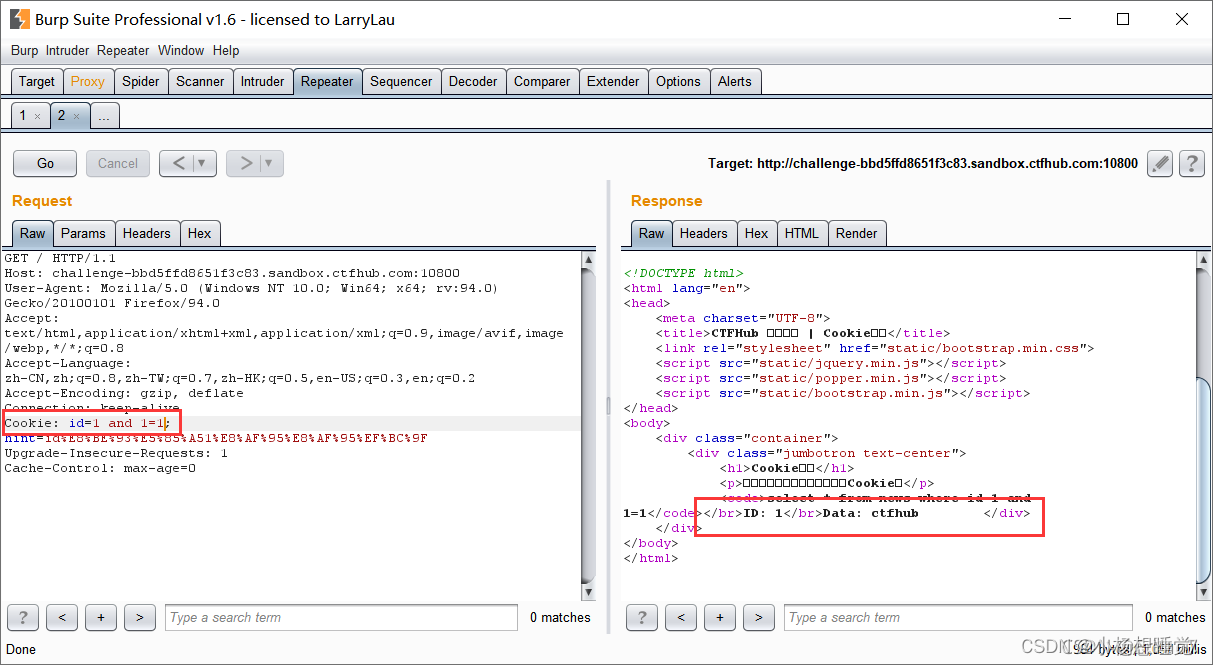Click the GET / HTTP/1.1 request line
The image size is (1213, 665).
(x=60, y=258)
